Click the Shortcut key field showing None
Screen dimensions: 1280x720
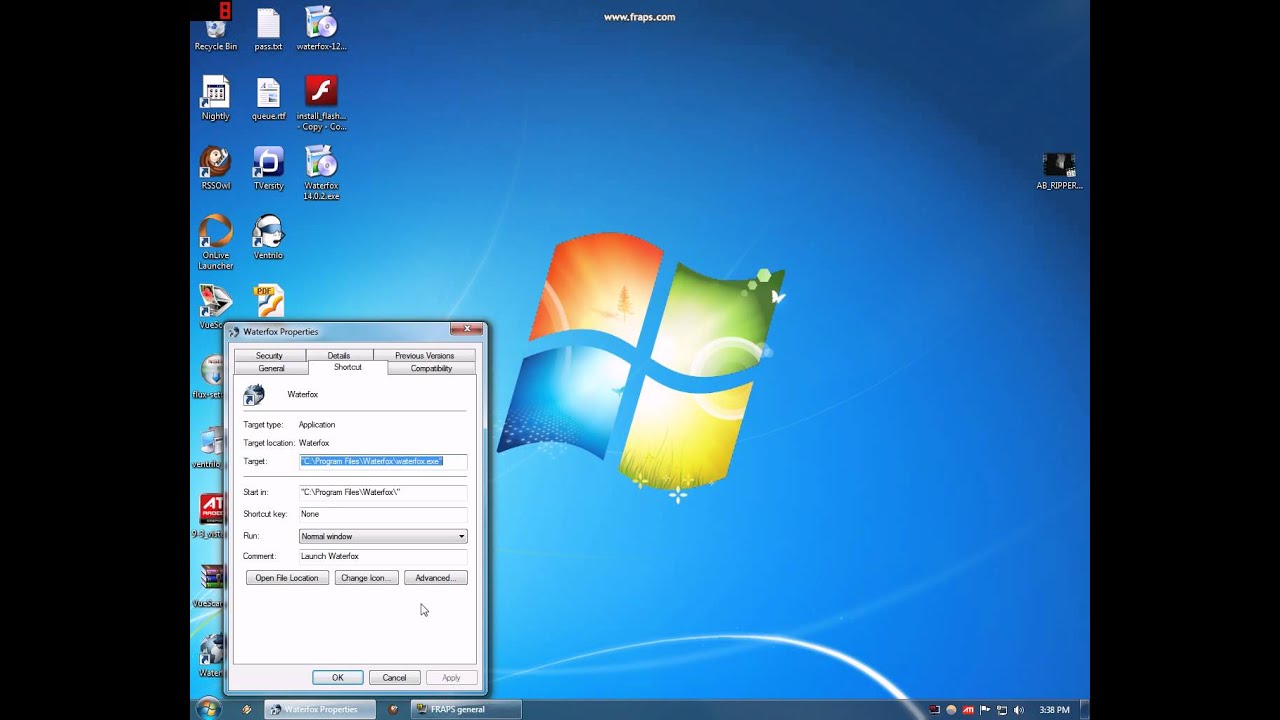tap(383, 514)
